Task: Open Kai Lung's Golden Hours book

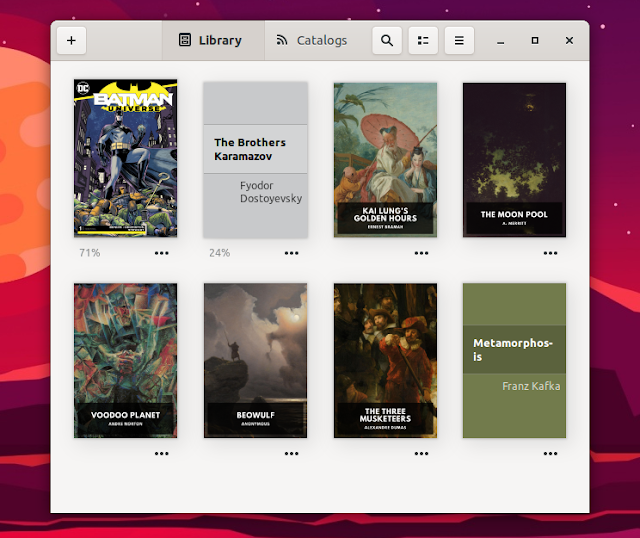Action: (x=385, y=160)
